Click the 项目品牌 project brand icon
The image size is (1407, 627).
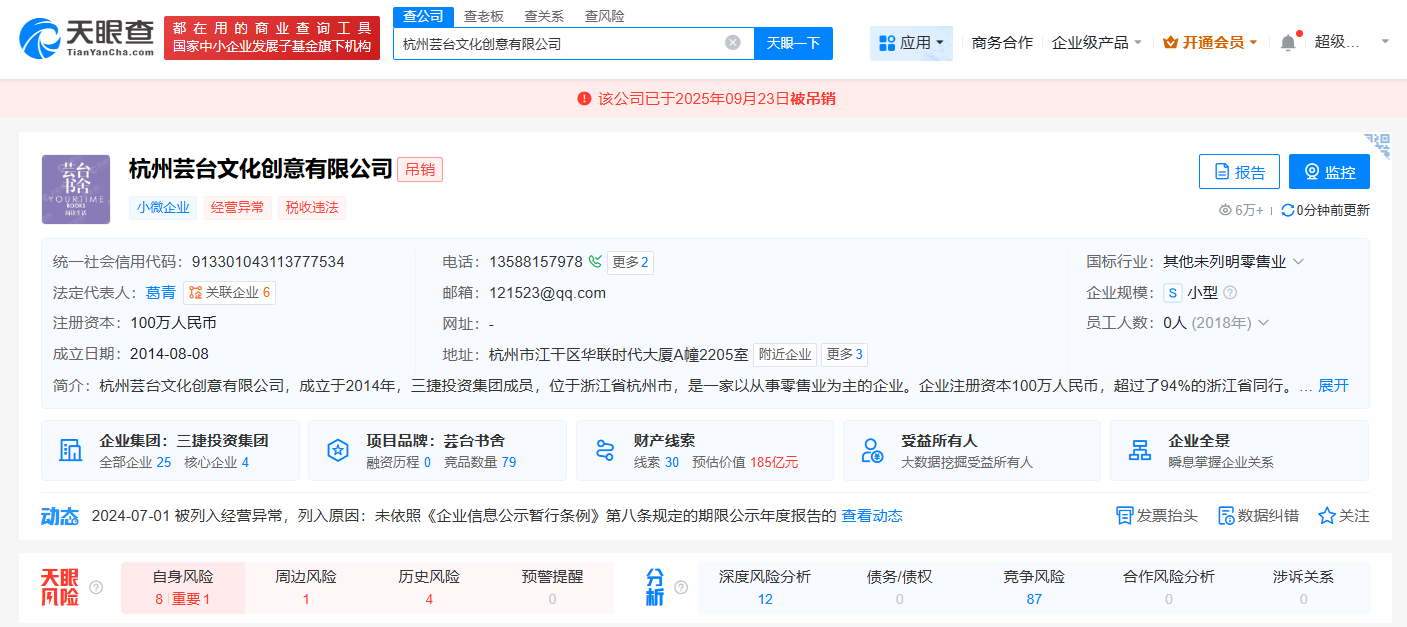coord(335,450)
